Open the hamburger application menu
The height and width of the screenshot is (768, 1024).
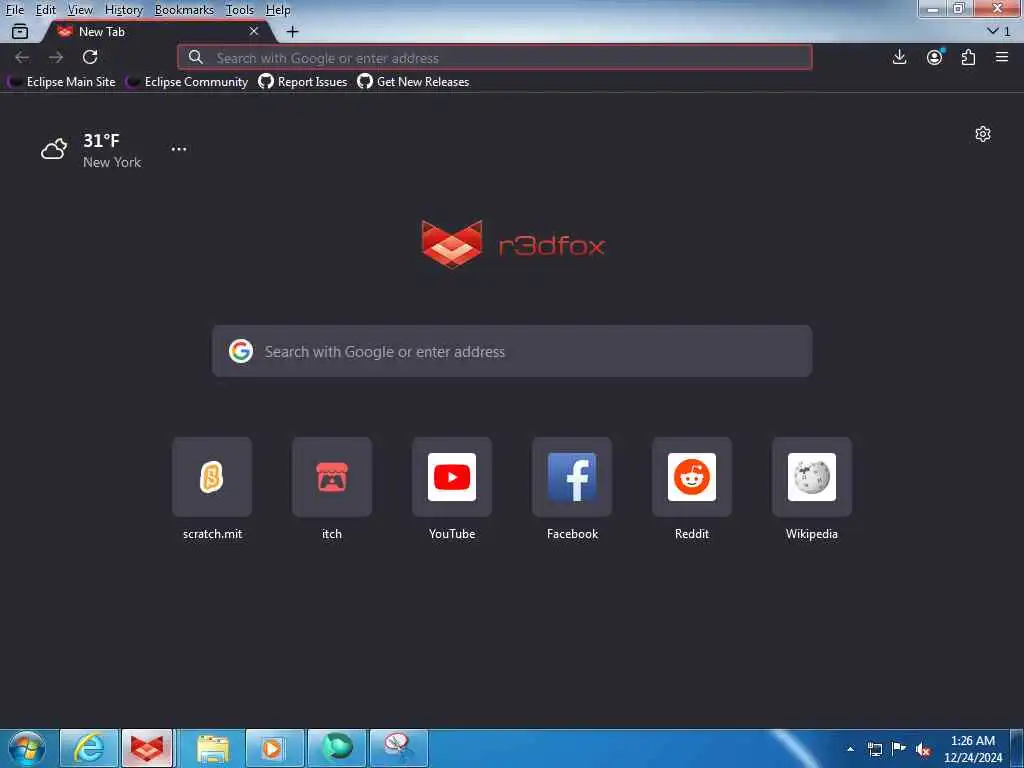(x=1002, y=57)
